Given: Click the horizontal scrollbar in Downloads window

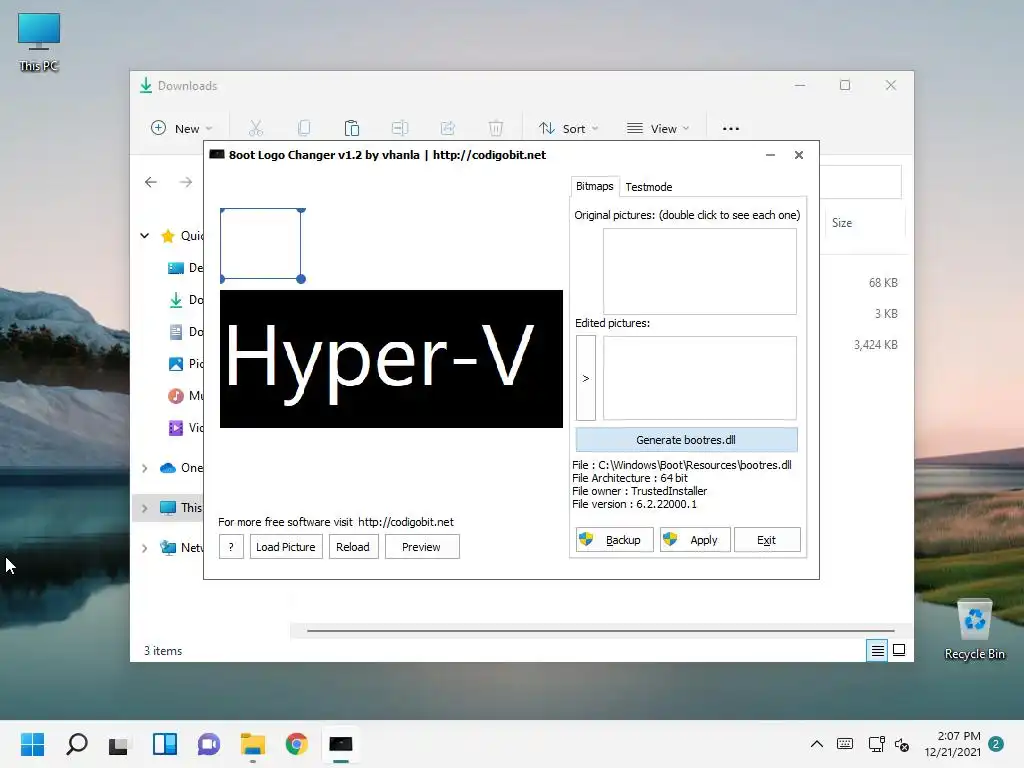Looking at the screenshot, I should 600,631.
